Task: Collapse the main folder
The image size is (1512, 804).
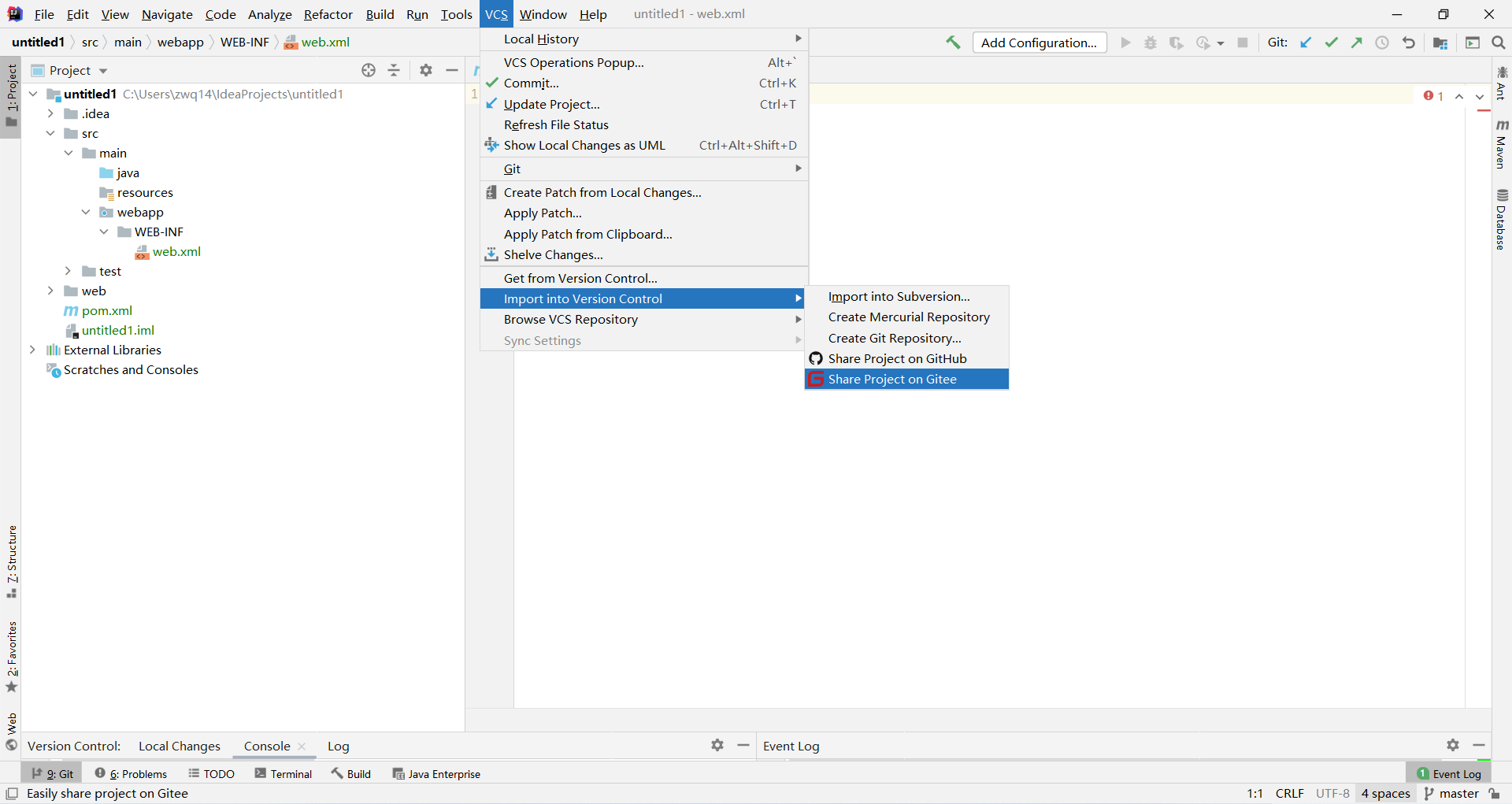Action: [x=69, y=153]
